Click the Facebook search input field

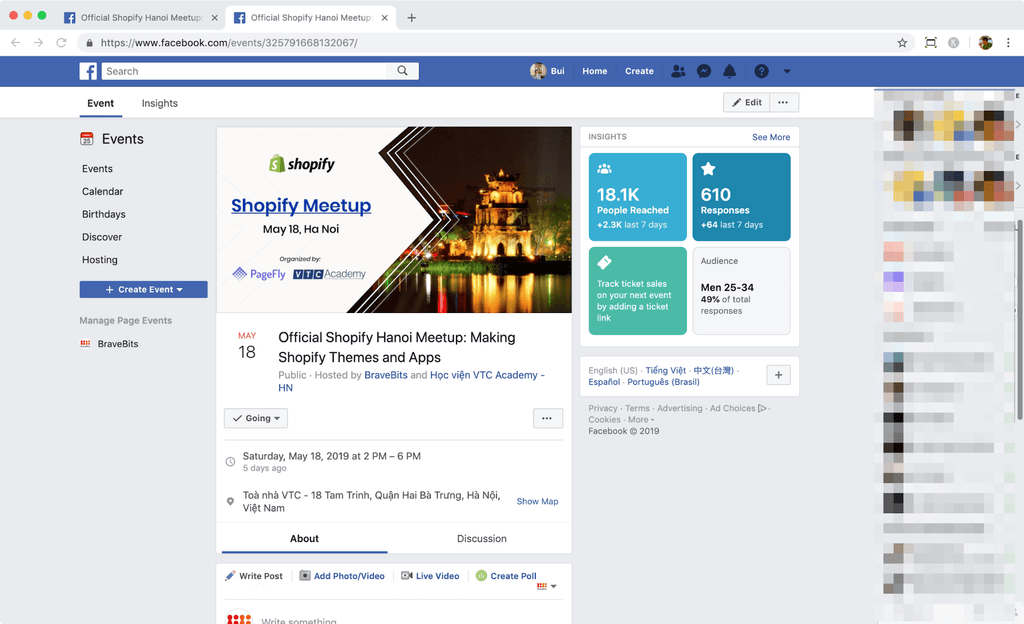(245, 71)
